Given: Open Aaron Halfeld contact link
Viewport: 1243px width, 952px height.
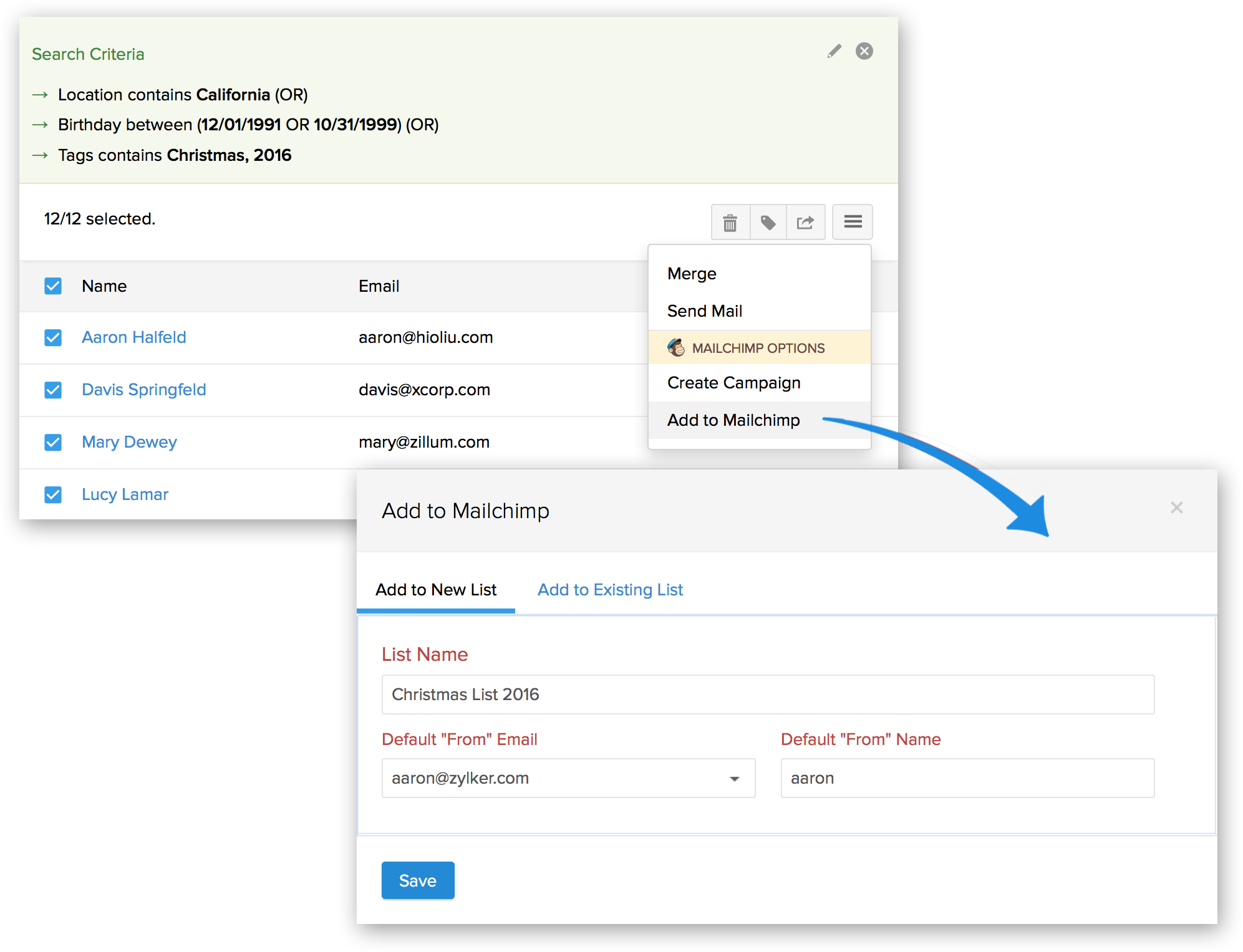Looking at the screenshot, I should [134, 337].
